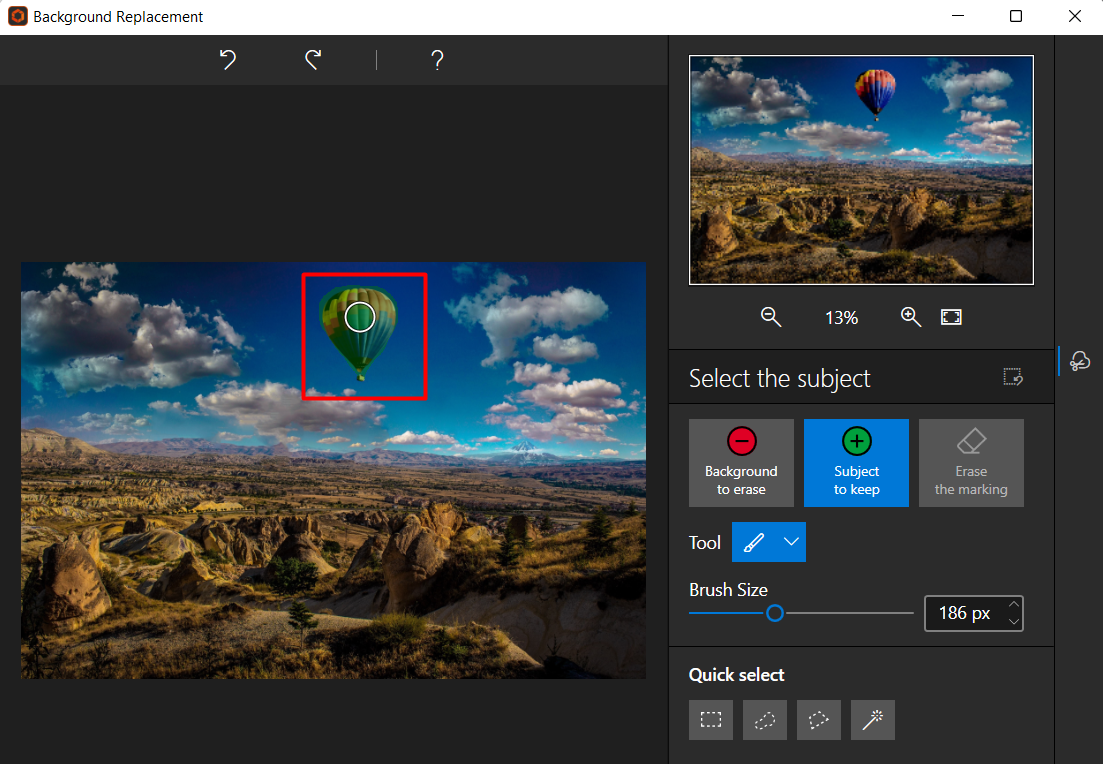Increase brush size with up arrow
This screenshot has width=1103, height=764.
click(1014, 604)
